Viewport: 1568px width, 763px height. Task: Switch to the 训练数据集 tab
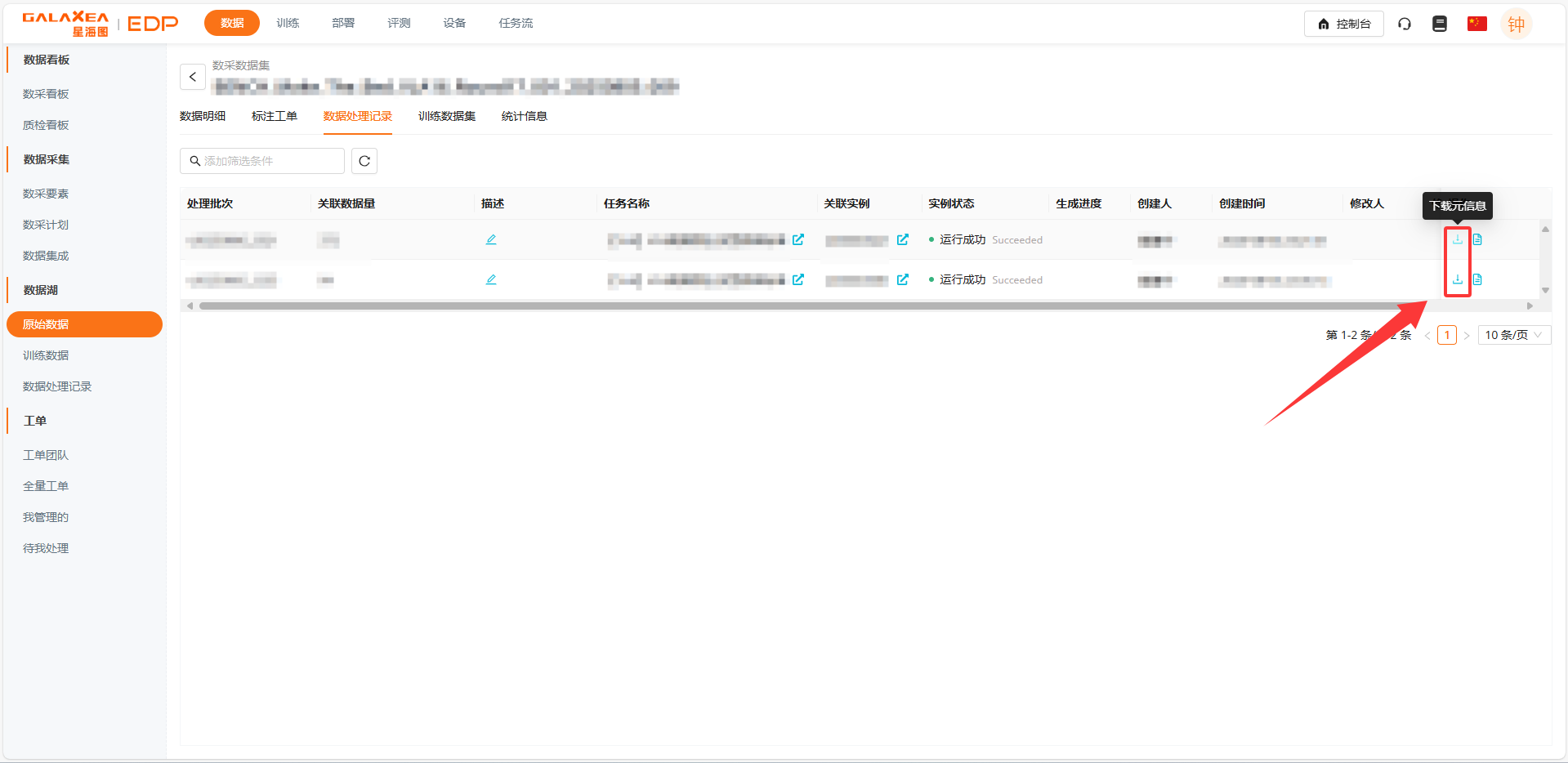447,116
